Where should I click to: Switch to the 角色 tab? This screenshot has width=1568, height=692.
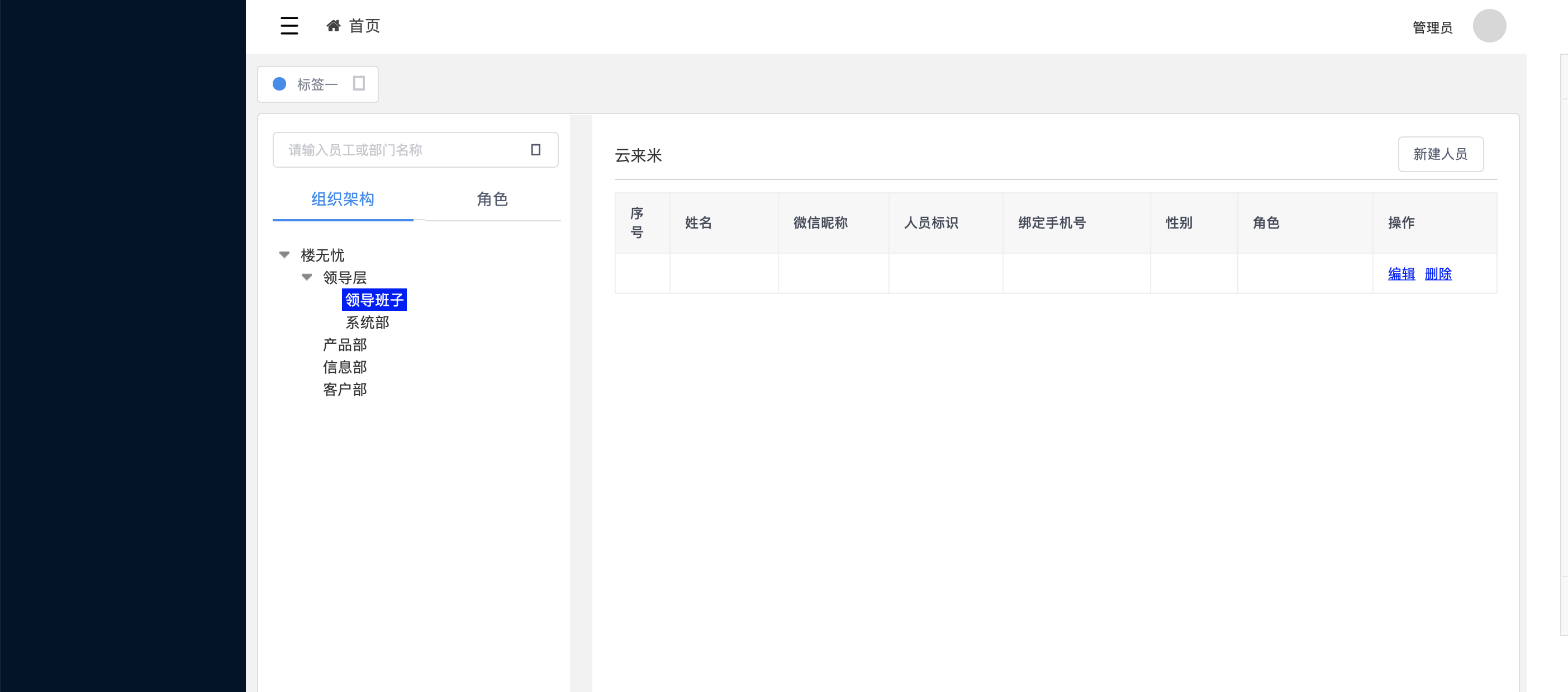pyautogui.click(x=492, y=199)
